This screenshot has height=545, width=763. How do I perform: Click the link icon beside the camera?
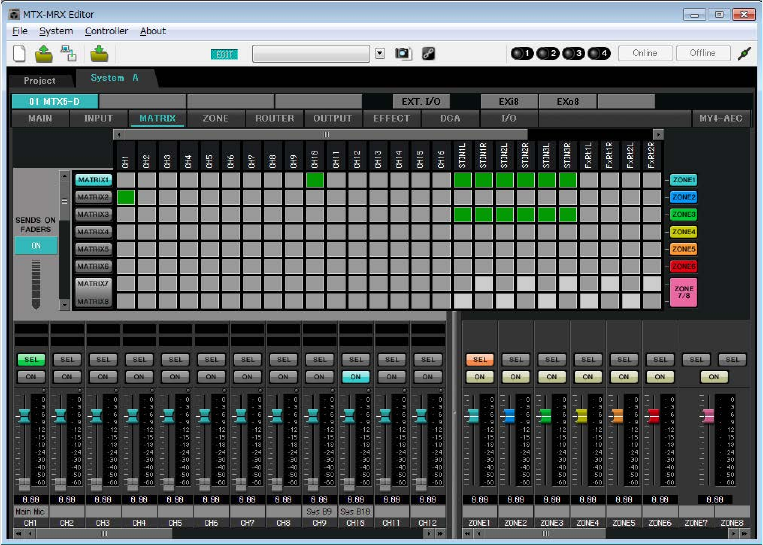point(428,53)
